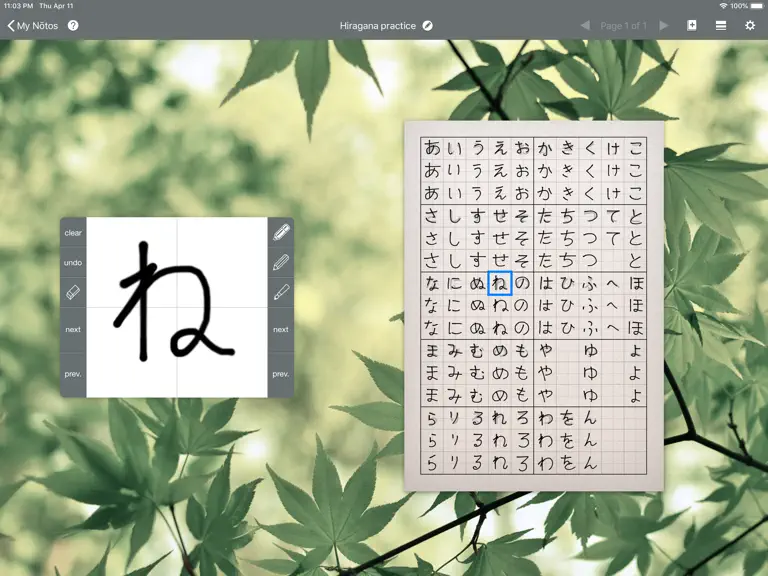Select the thick marker tool
The width and height of the screenshot is (768, 576).
tap(281, 233)
